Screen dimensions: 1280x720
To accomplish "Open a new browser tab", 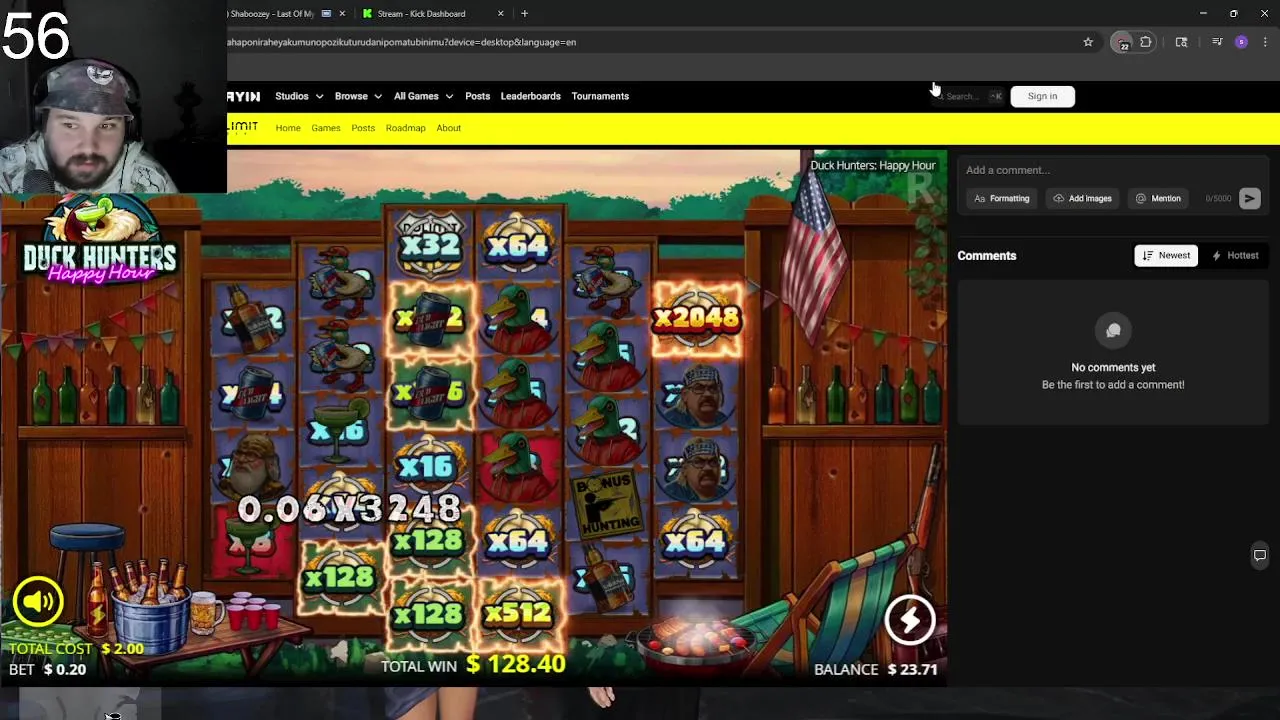I will (x=524, y=13).
